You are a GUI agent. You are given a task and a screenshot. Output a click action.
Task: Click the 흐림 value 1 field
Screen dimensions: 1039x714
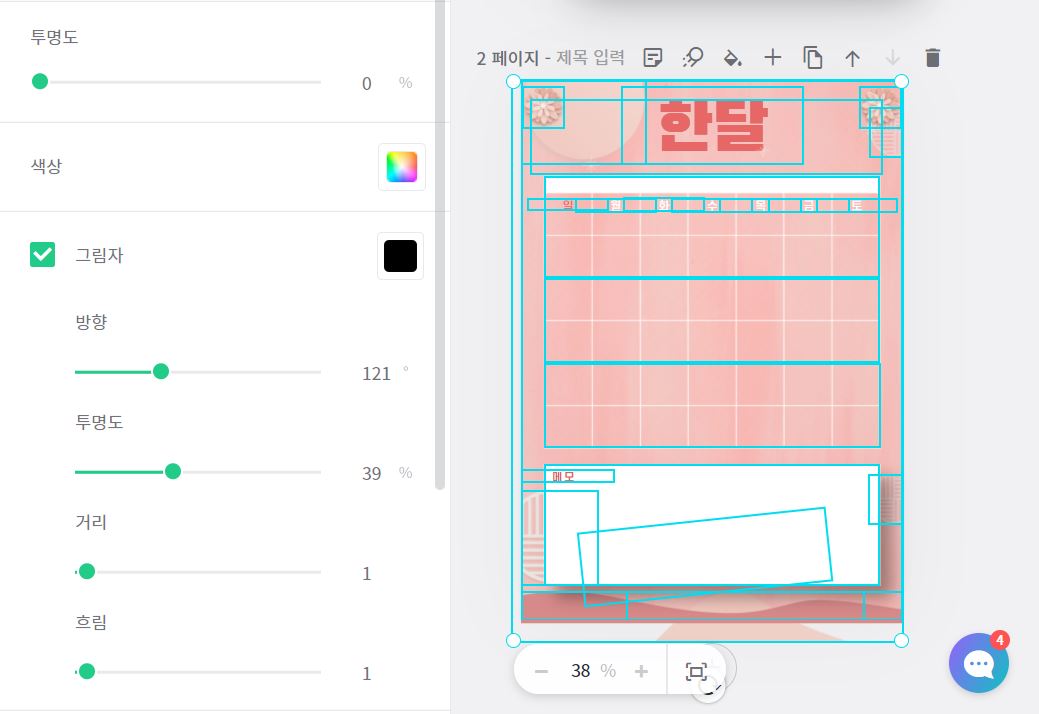(366, 674)
